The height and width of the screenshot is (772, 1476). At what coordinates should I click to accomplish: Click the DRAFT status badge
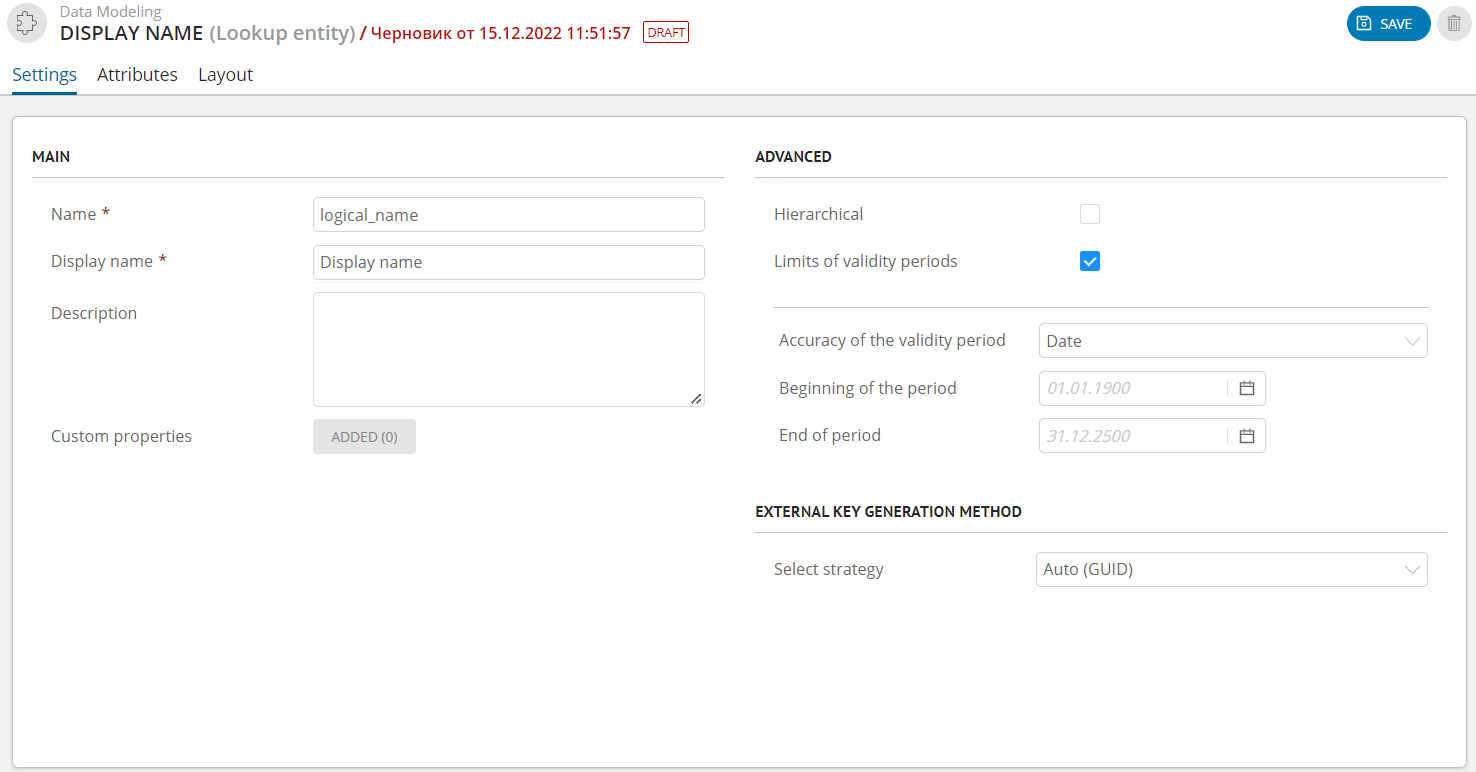tap(665, 33)
